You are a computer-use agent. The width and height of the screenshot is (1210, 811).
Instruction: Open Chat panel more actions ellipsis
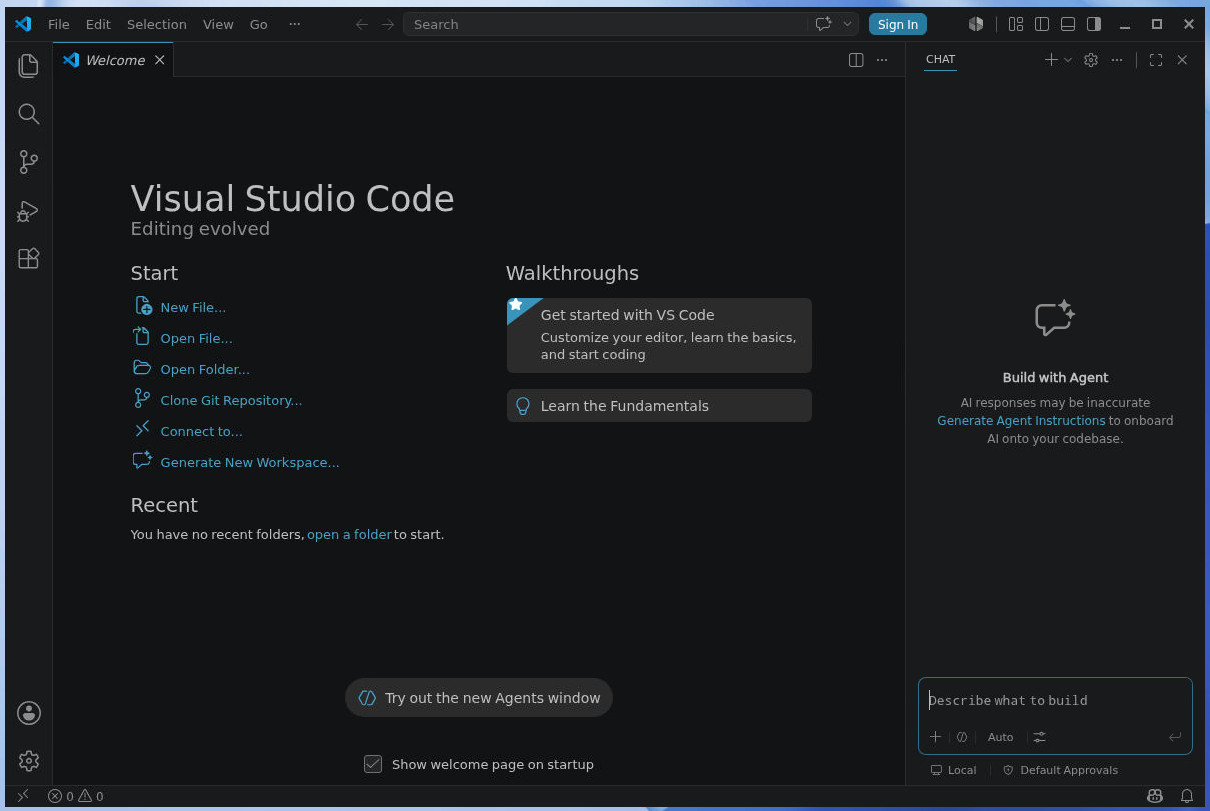[x=1117, y=60]
